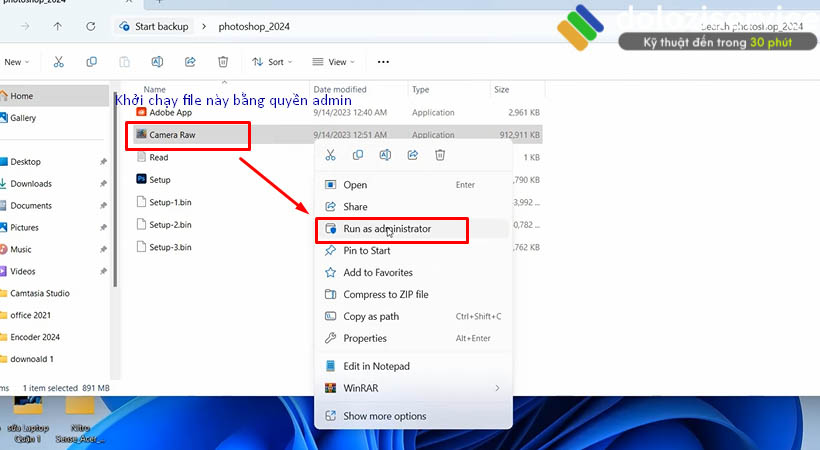Click the Date modified column header

[340, 90]
